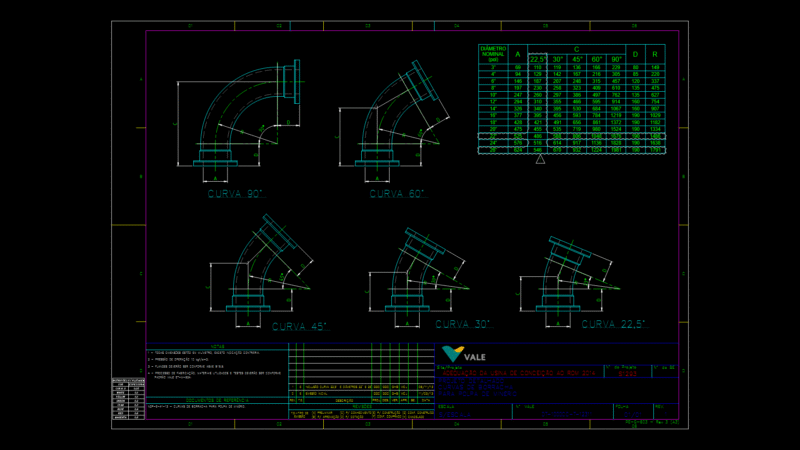The height and width of the screenshot is (450, 800).
Task: Click the D dimension on 90° elbow flange
Action: click(x=289, y=122)
